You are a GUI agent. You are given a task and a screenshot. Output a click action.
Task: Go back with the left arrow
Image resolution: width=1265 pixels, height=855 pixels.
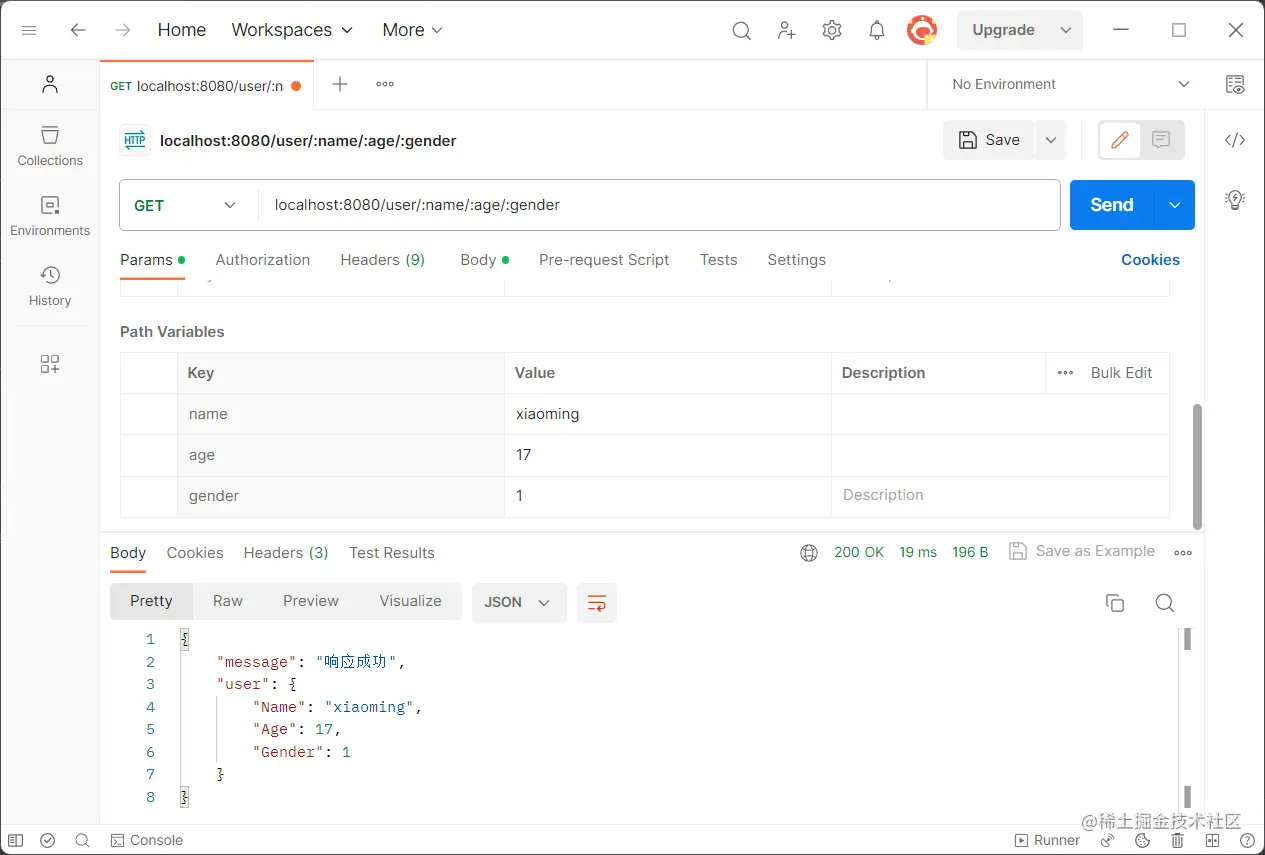click(x=78, y=30)
